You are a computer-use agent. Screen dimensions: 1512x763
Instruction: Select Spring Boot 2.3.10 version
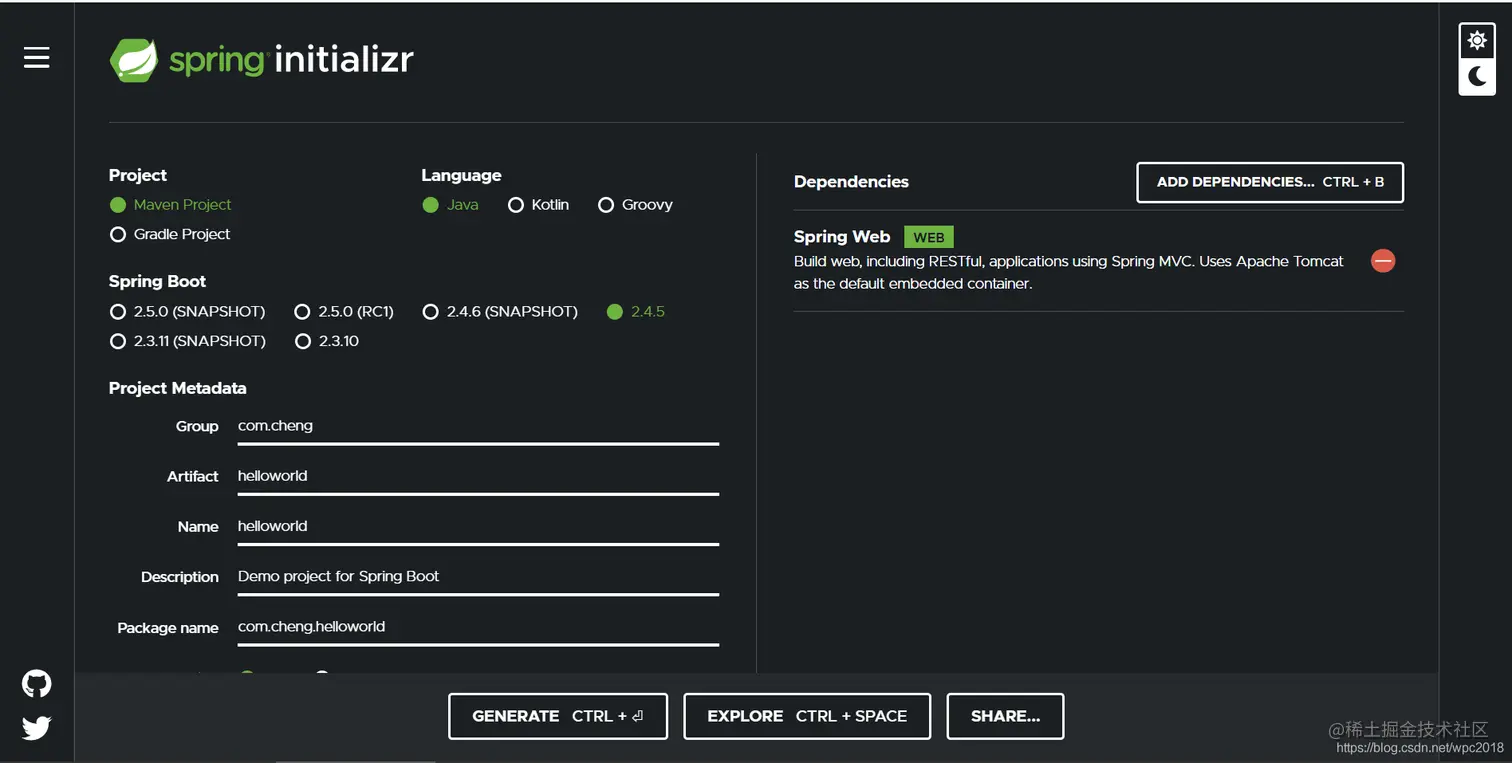click(x=327, y=341)
